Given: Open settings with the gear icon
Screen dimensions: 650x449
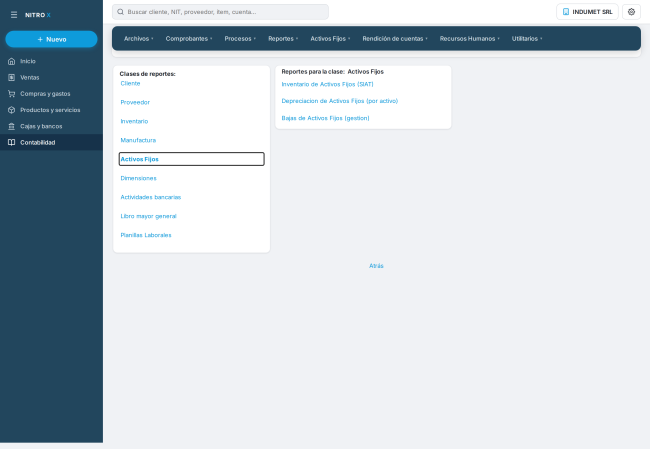Looking at the screenshot, I should tap(631, 12).
